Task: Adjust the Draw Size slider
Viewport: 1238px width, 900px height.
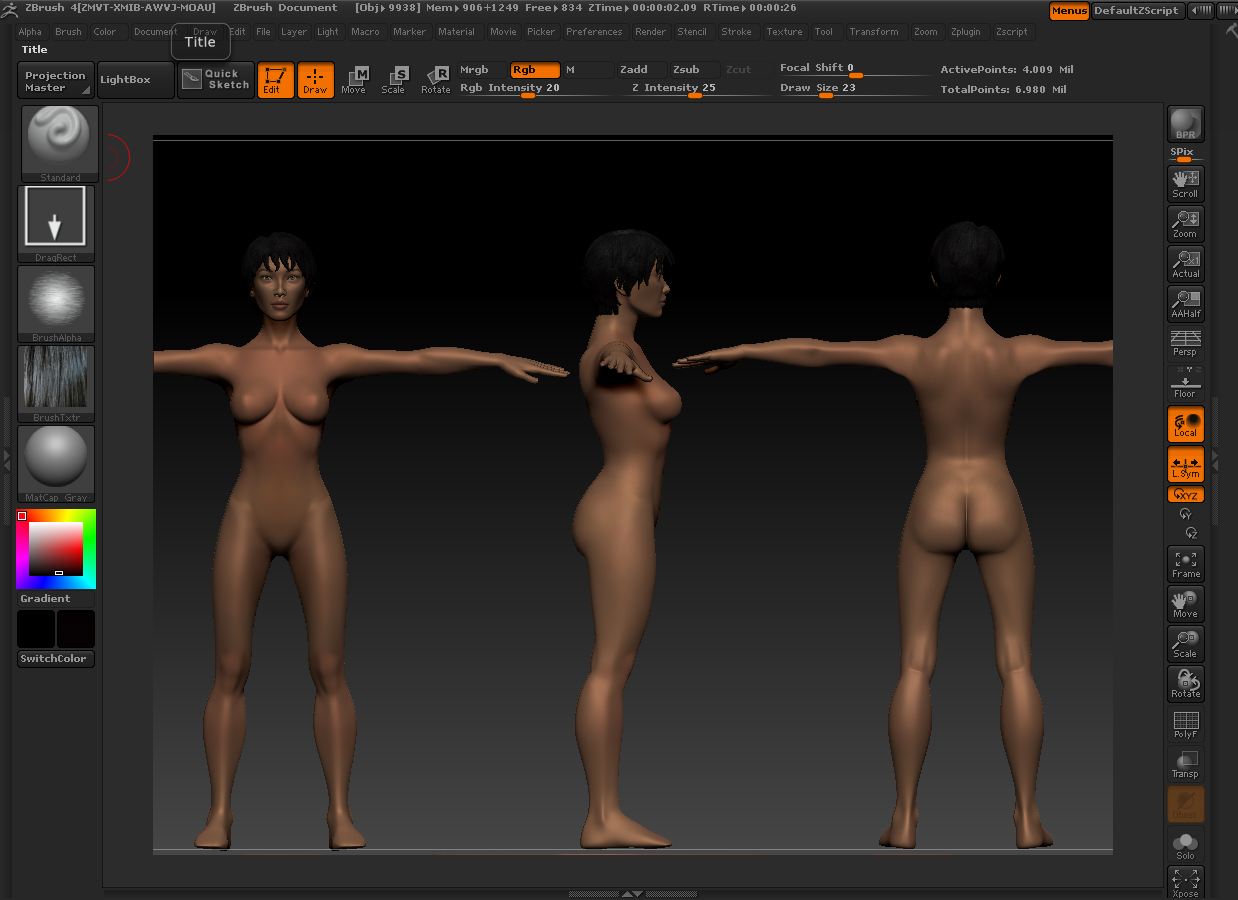Action: tap(855, 88)
